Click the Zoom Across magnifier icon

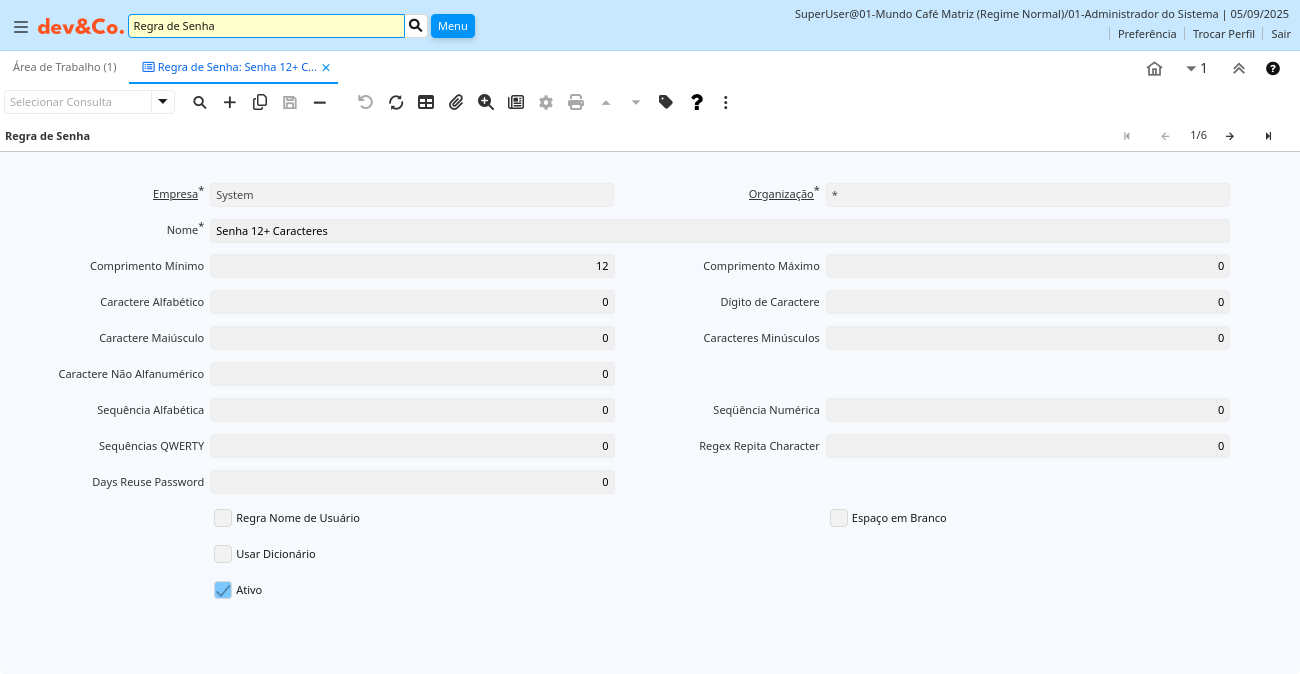[486, 102]
